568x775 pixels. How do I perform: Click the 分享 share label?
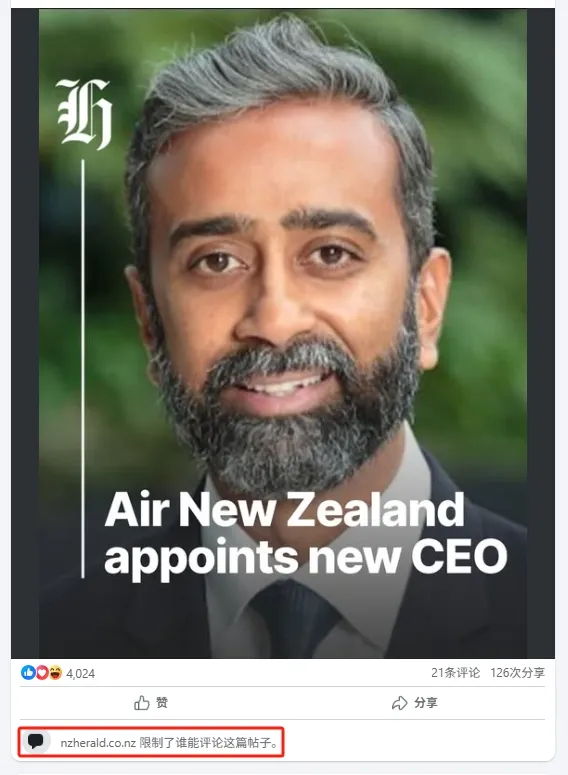pyautogui.click(x=426, y=702)
